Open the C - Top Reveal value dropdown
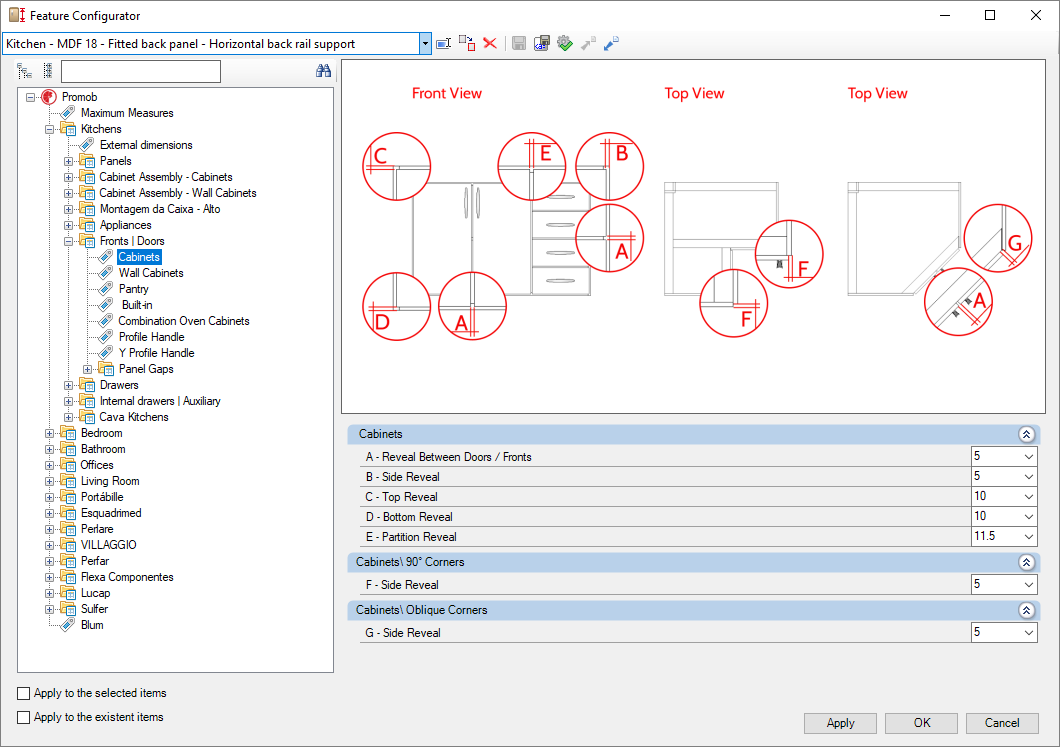Screen dimensions: 1060x747 (1028, 497)
